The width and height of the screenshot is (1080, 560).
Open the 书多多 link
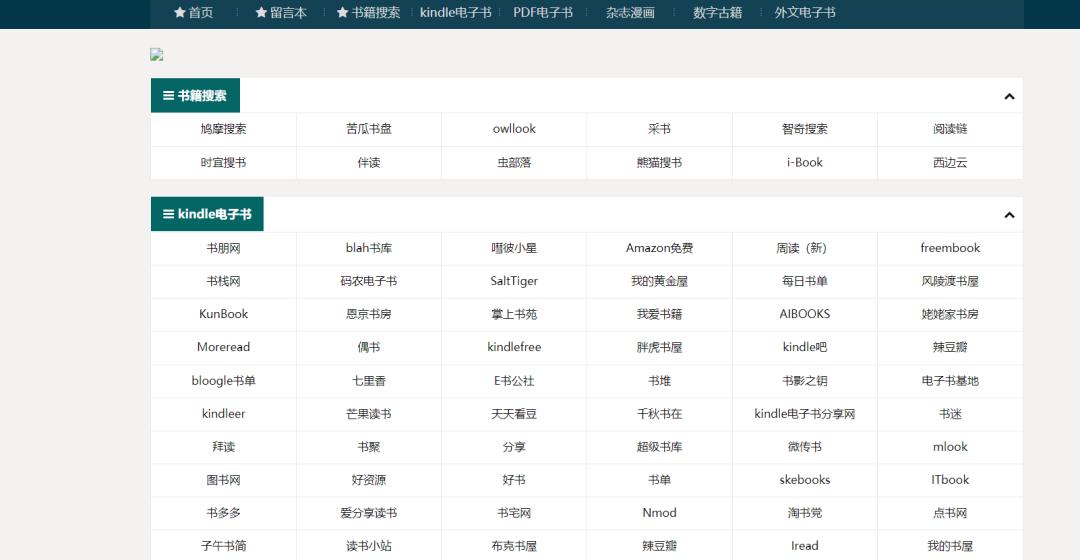pyautogui.click(x=223, y=513)
